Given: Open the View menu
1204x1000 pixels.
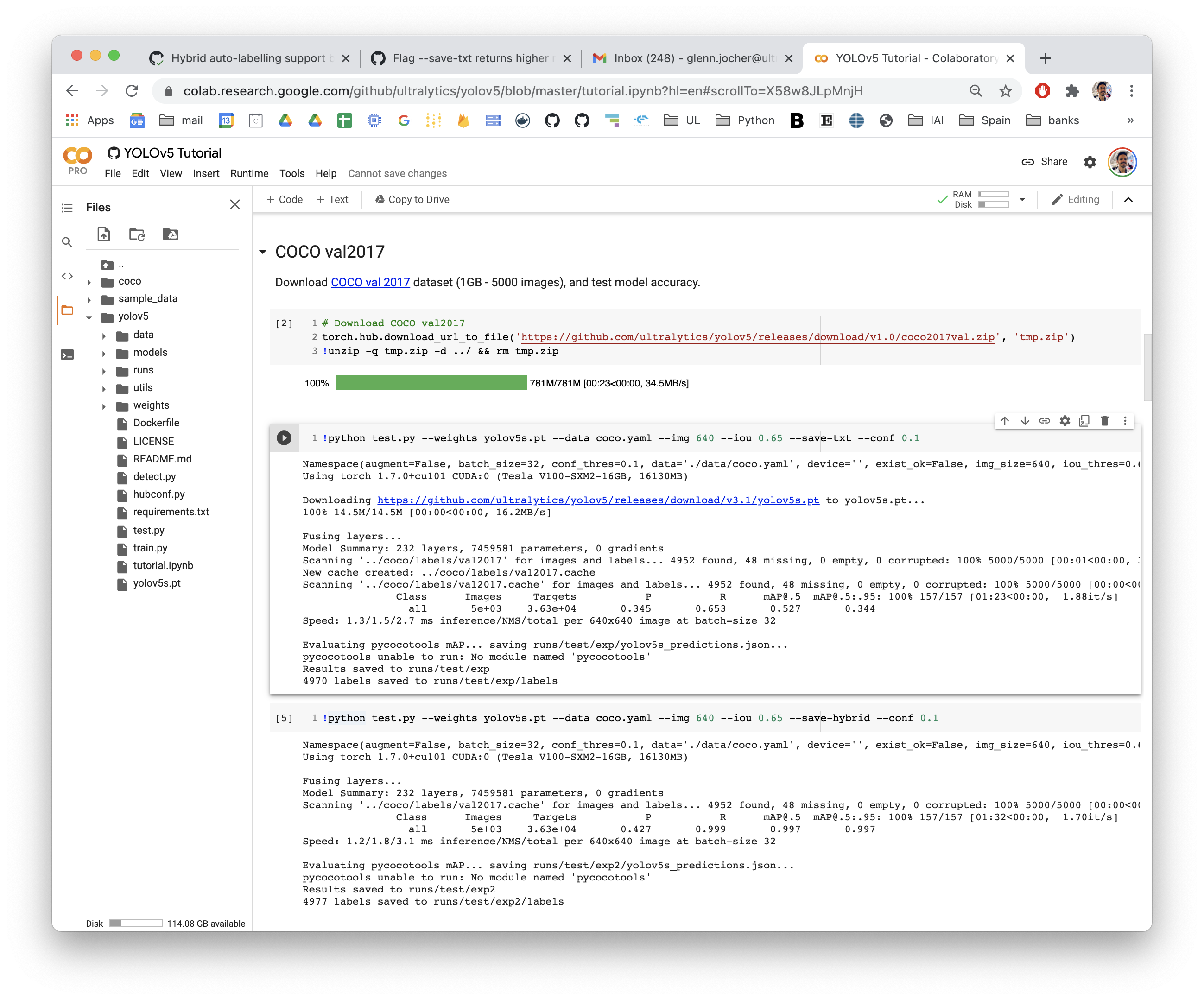Looking at the screenshot, I should [x=171, y=174].
